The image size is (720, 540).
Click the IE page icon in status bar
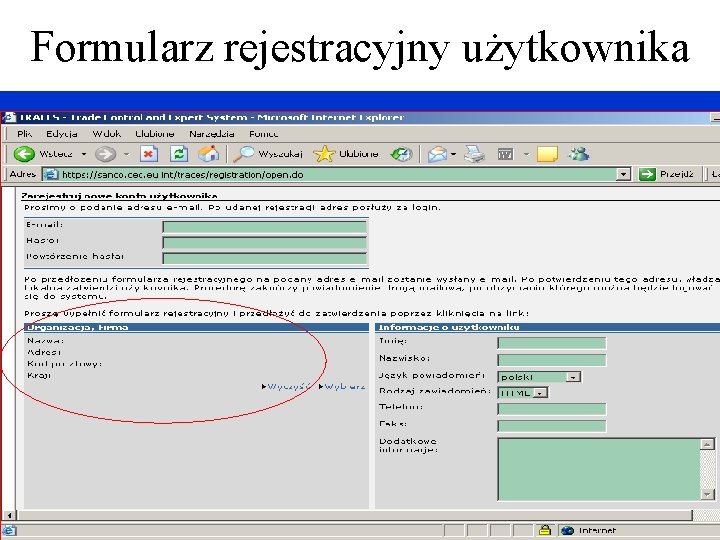(9, 531)
